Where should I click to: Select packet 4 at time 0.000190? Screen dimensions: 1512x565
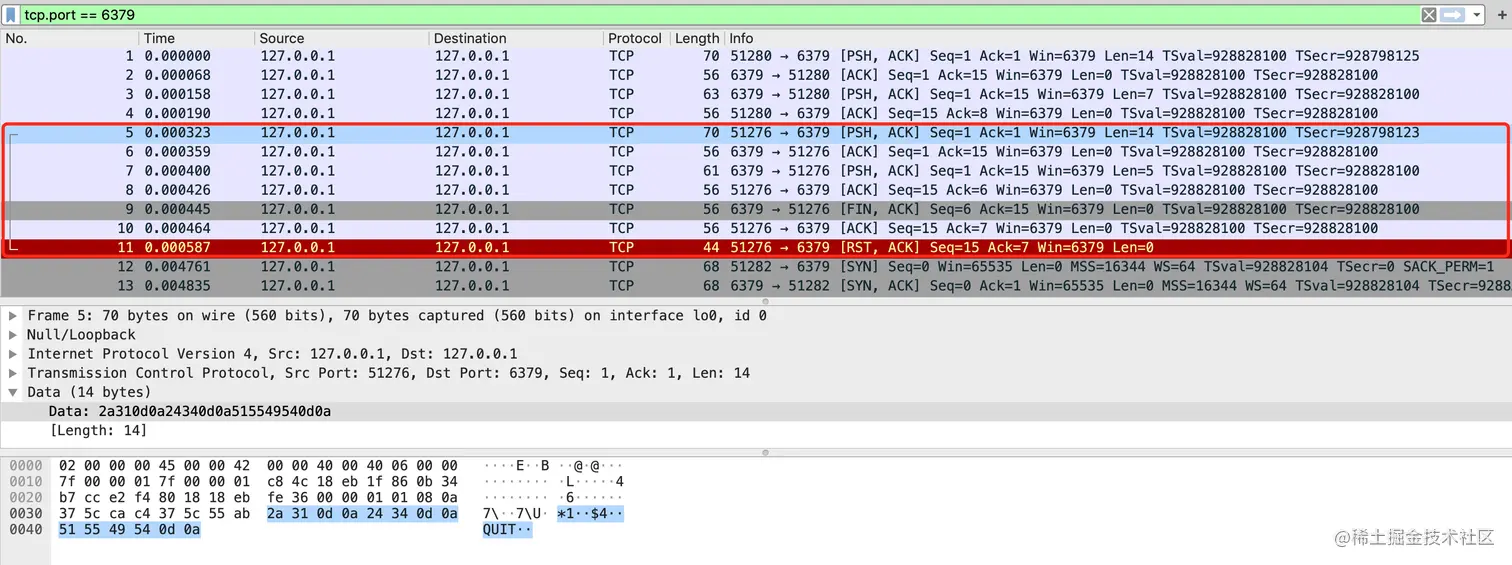(756, 113)
